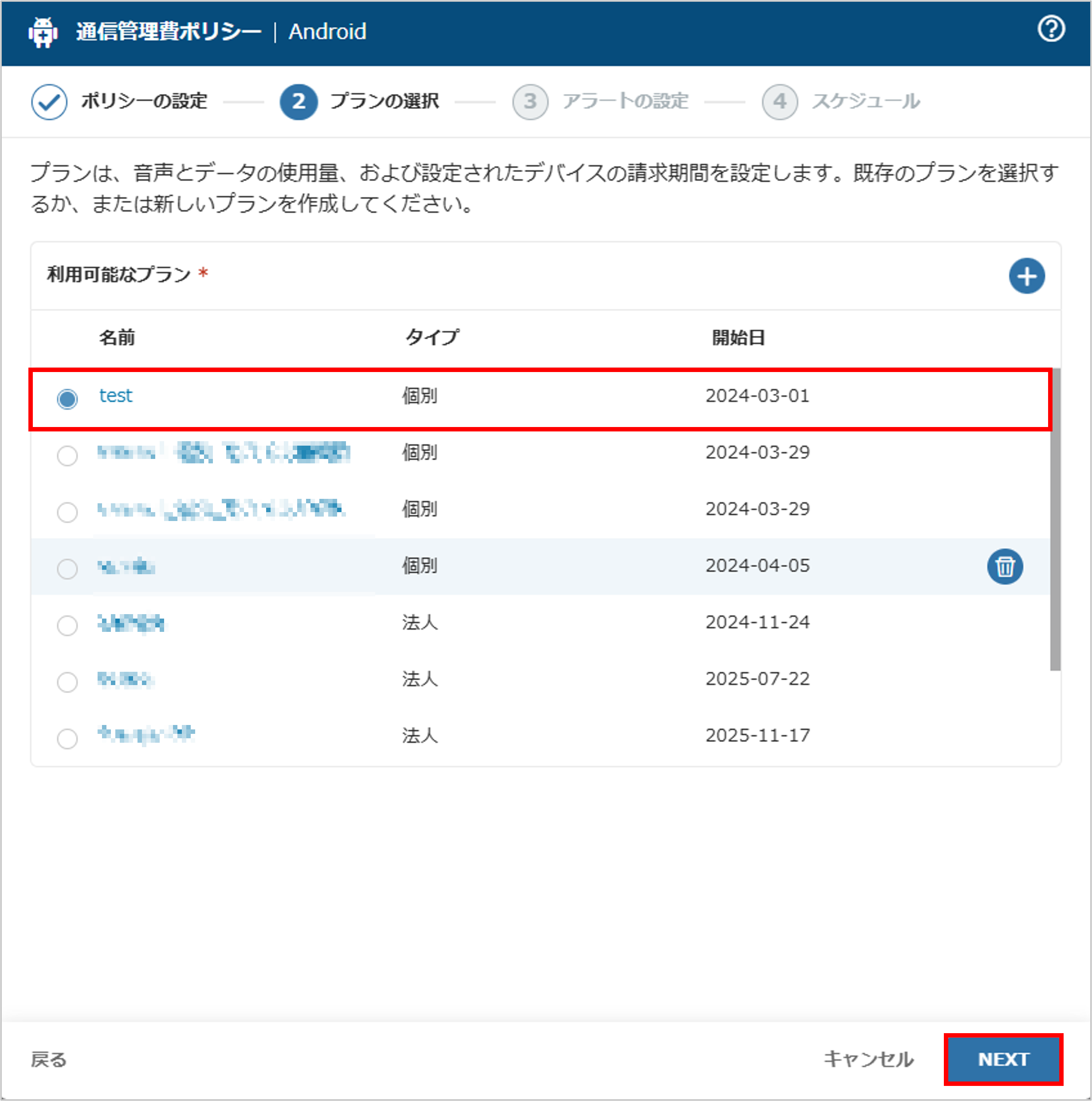
Task: Click the help question mark icon
Action: pos(1050,29)
